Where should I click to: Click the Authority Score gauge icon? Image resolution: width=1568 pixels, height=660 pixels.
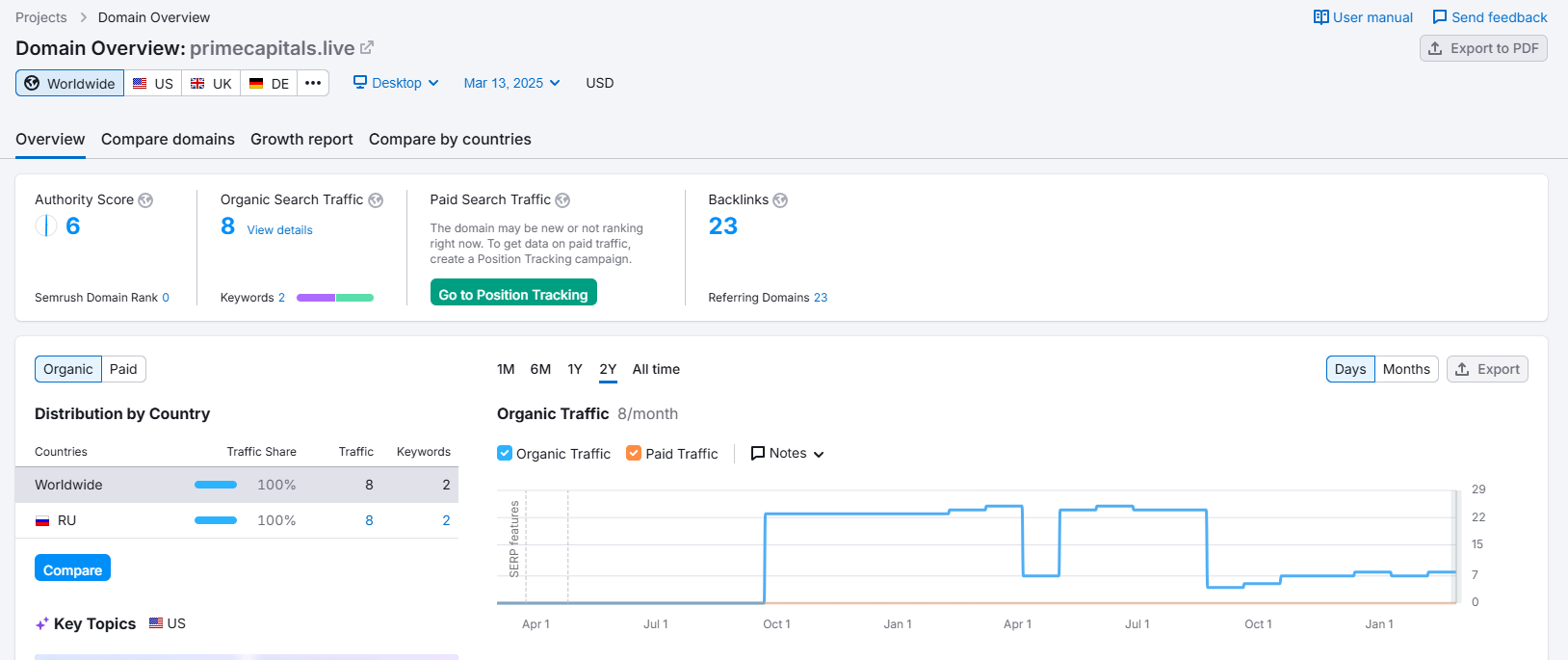pos(46,225)
